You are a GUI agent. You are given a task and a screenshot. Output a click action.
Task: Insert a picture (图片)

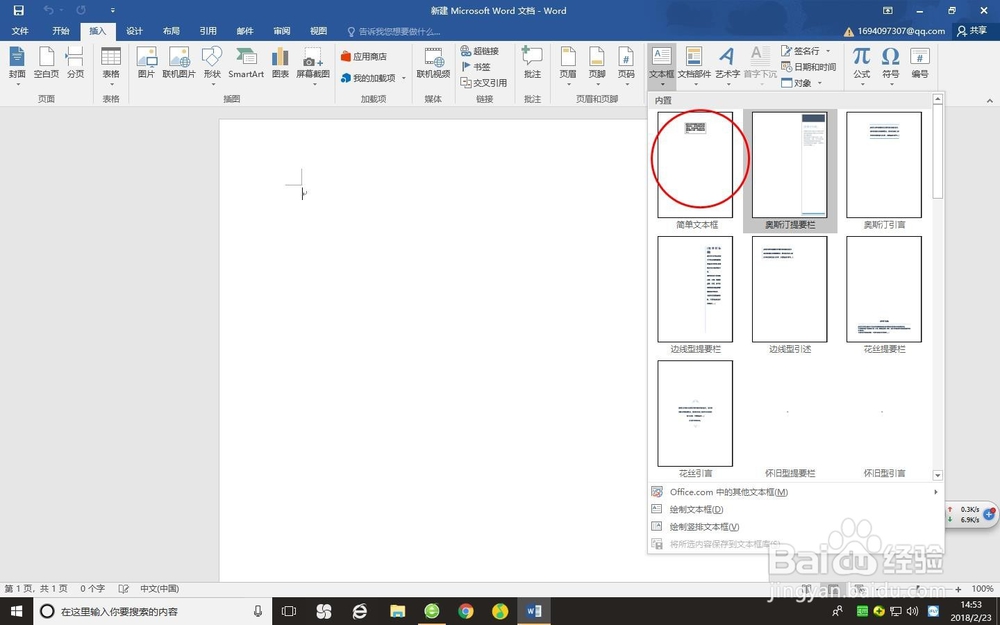pyautogui.click(x=147, y=64)
